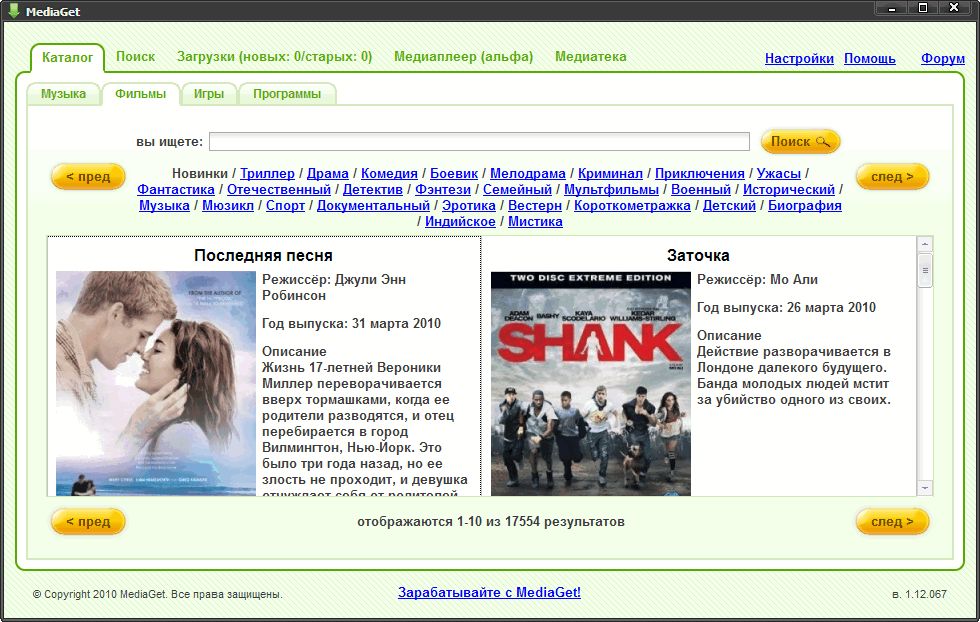This screenshot has width=980, height=622.
Task: Filter by Детектив genre
Action: (x=372, y=189)
